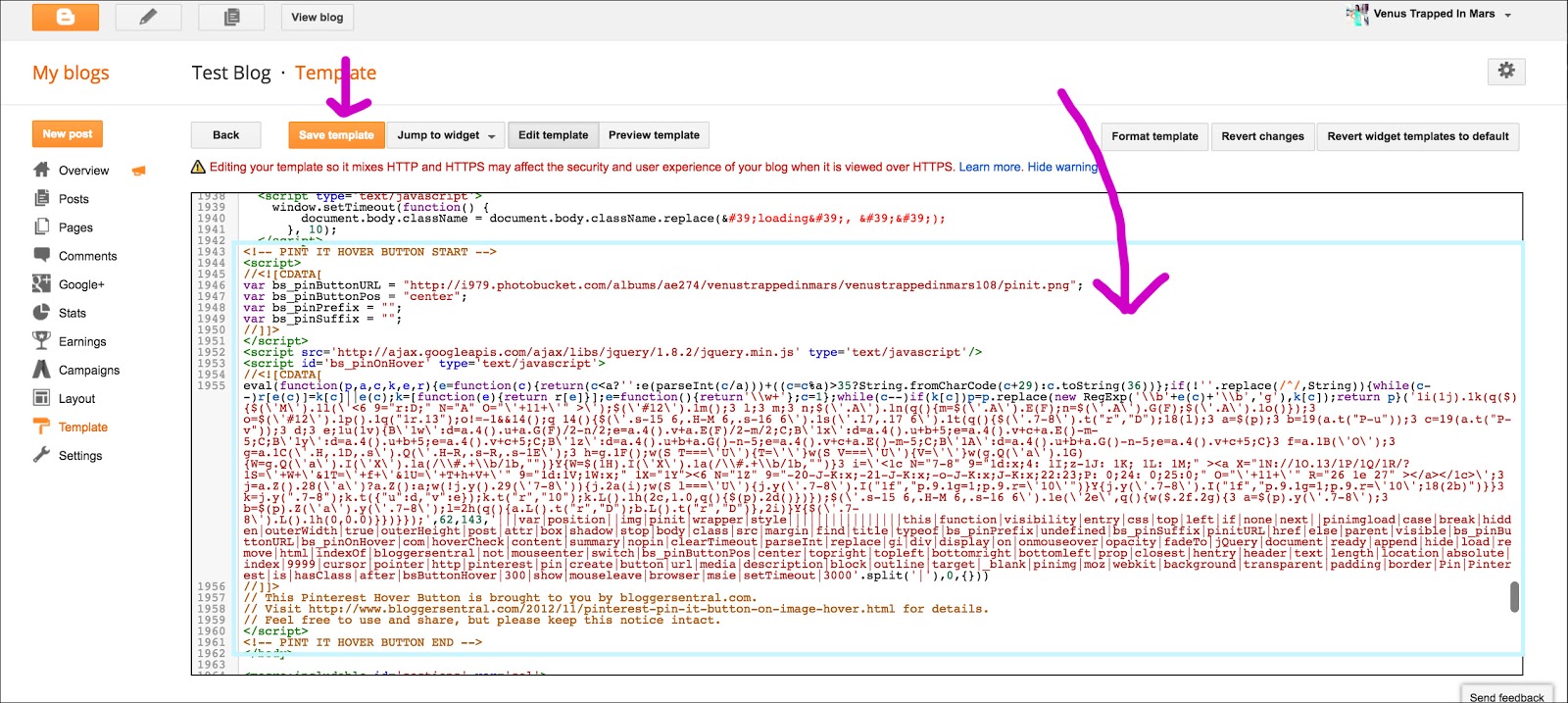1568x703 pixels.
Task: Click the Comments speech bubble icon
Action: (41, 255)
